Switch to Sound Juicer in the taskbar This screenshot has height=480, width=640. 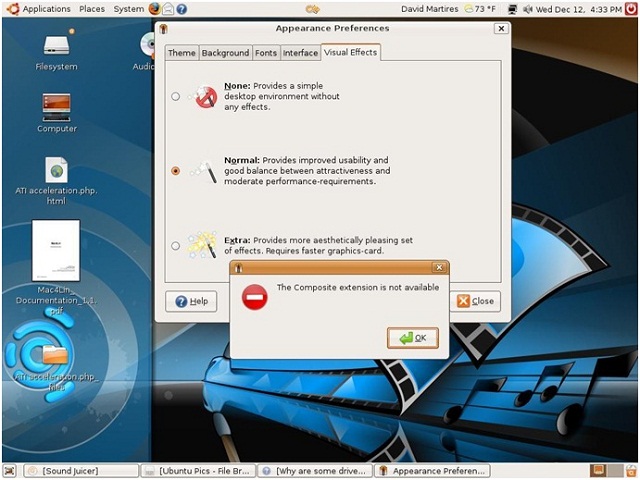81,470
